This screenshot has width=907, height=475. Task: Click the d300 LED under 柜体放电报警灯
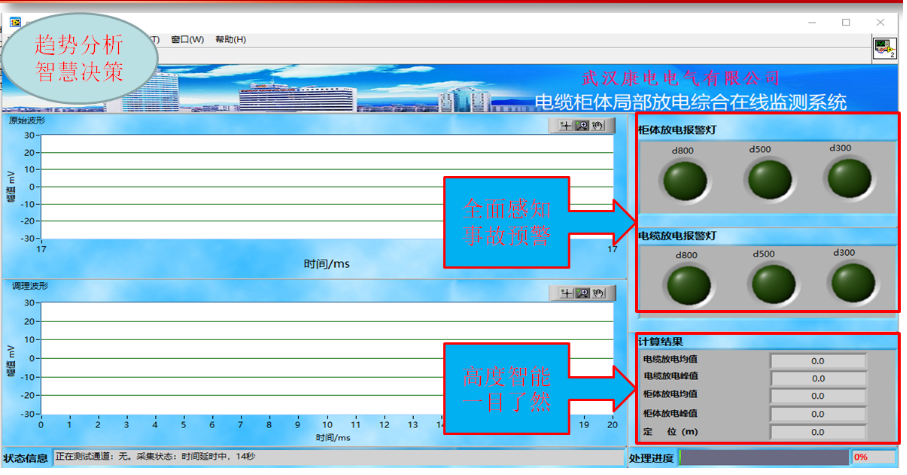[x=849, y=178]
